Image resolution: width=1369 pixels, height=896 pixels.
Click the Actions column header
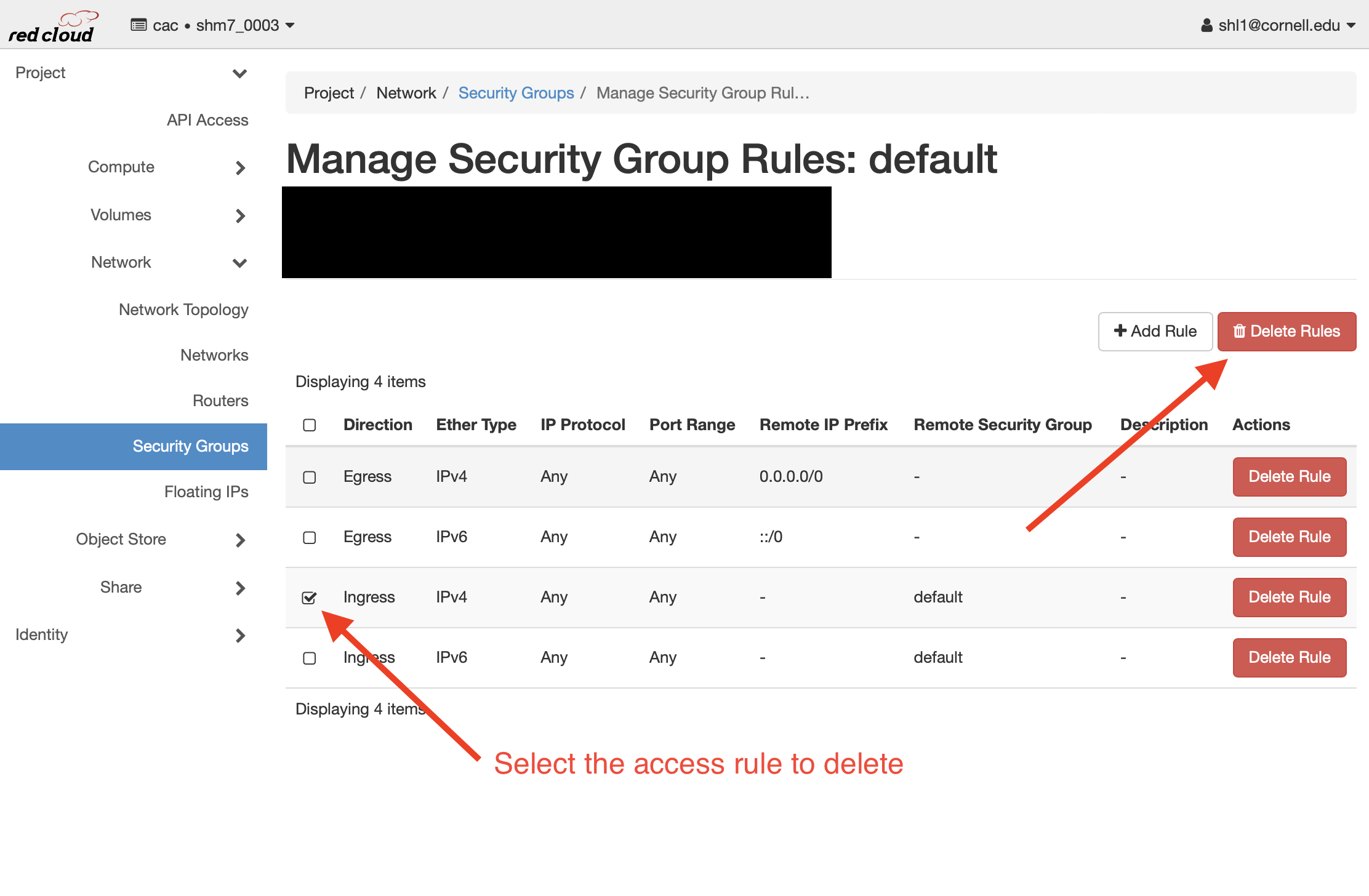point(1261,425)
